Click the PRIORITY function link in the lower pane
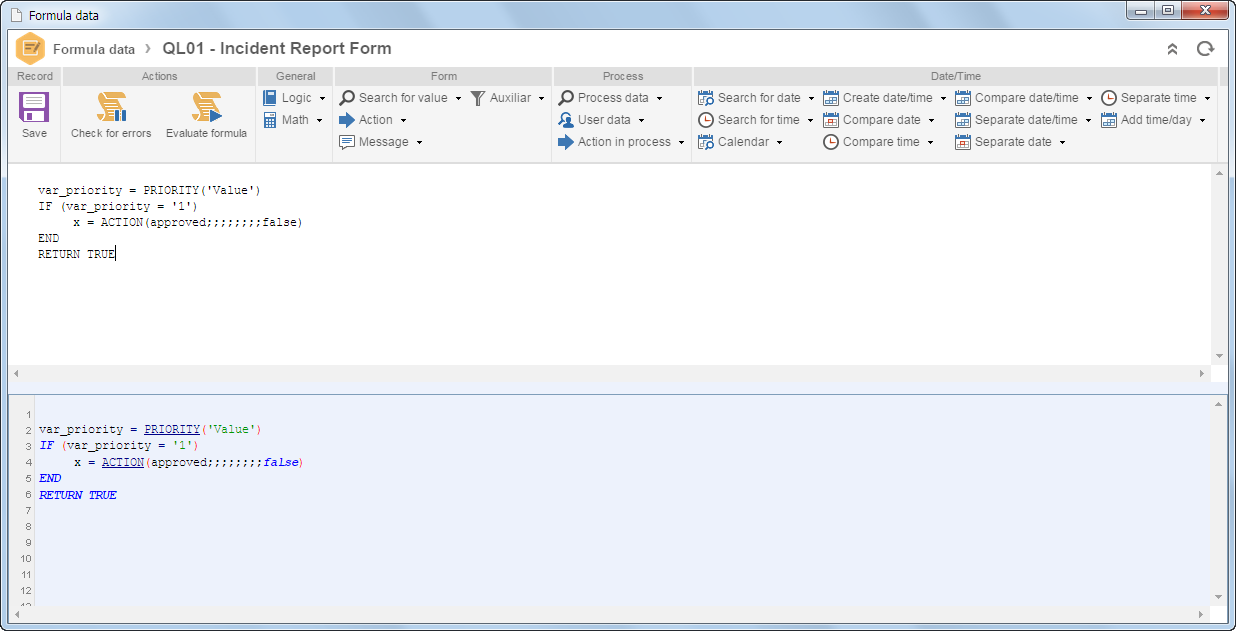The image size is (1236, 631). [172, 429]
